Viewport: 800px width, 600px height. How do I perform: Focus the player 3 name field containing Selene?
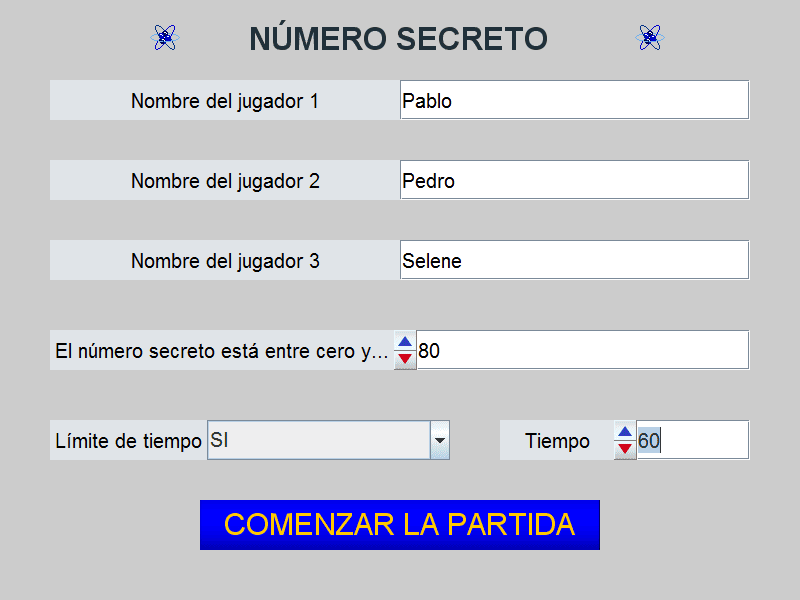(574, 260)
